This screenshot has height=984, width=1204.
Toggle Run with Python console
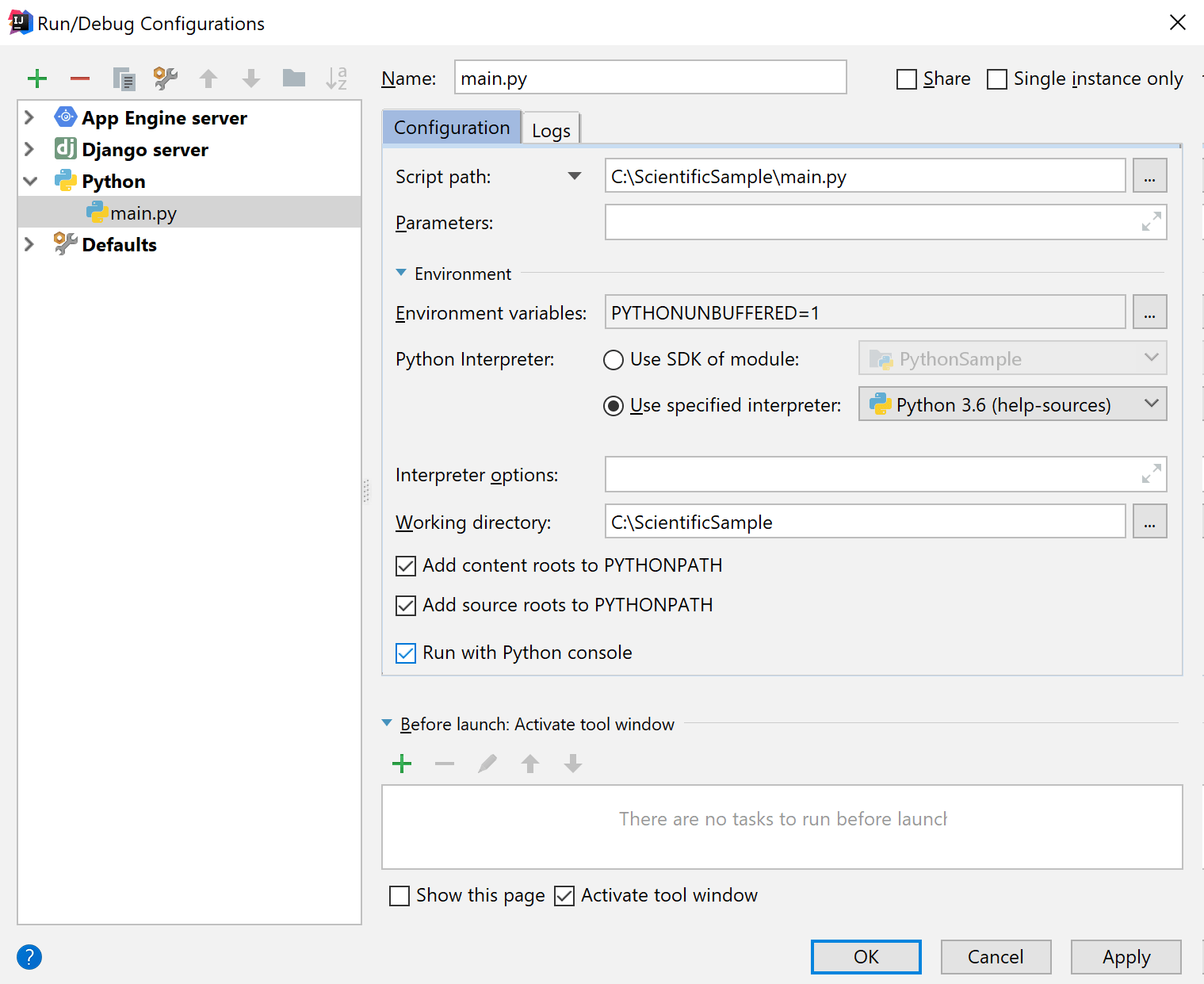coord(406,653)
